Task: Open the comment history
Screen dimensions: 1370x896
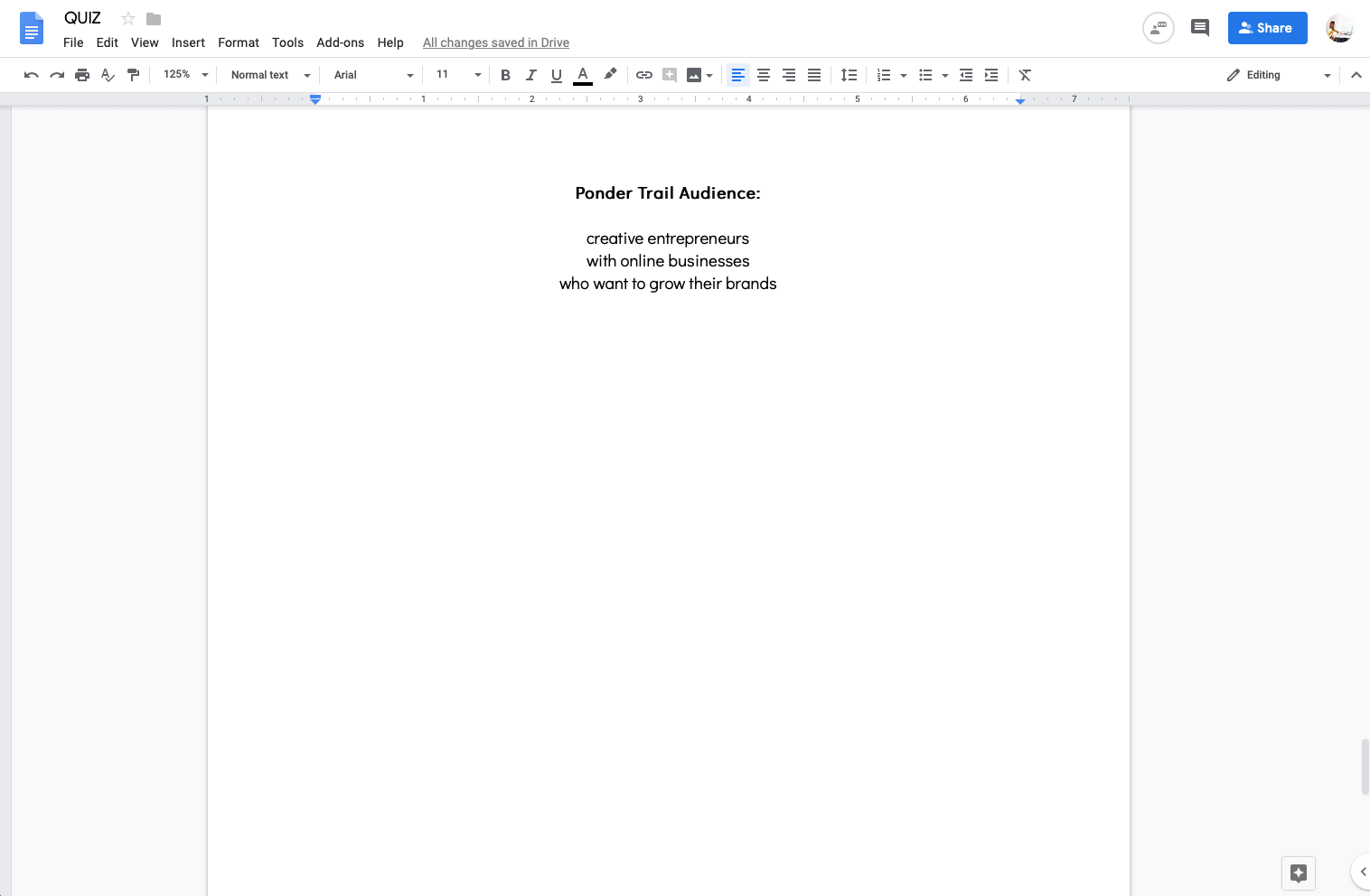Action: 1200,28
